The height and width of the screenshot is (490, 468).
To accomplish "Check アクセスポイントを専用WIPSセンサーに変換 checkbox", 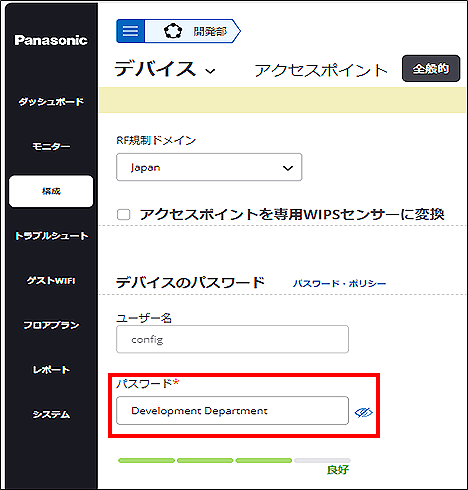I will [x=124, y=214].
